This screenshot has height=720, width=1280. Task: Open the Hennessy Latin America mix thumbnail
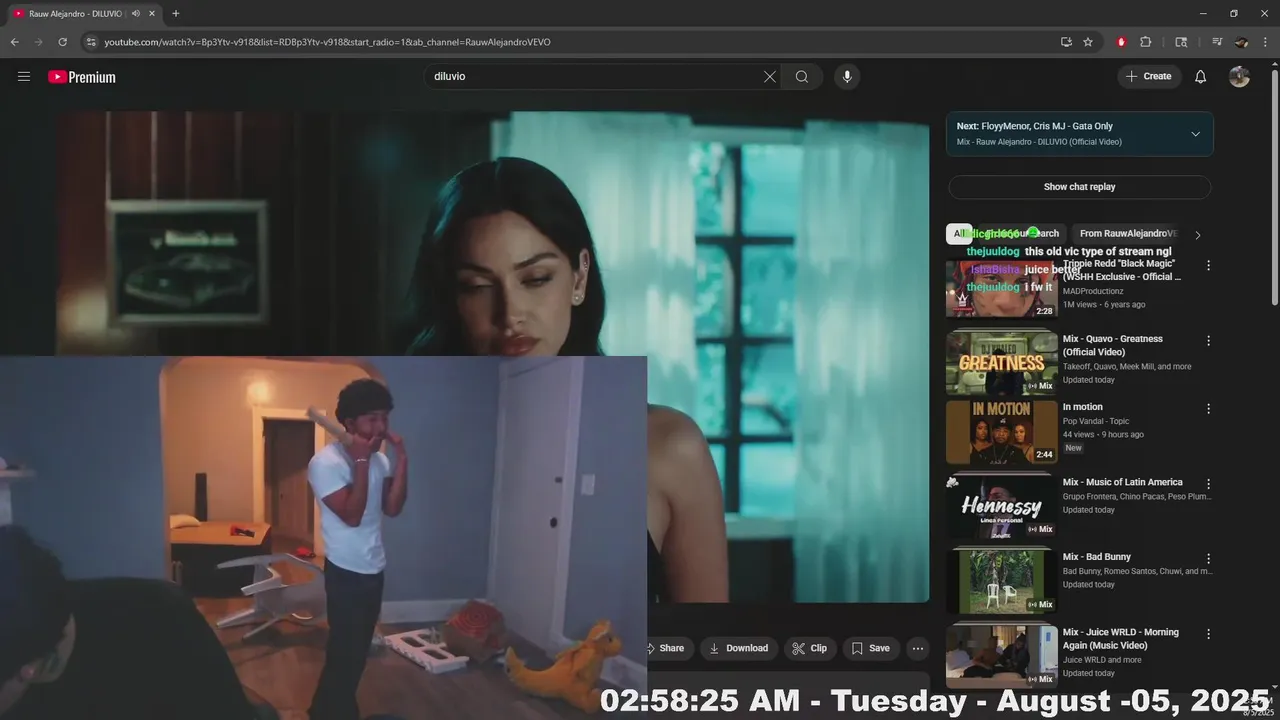pos(1001,507)
